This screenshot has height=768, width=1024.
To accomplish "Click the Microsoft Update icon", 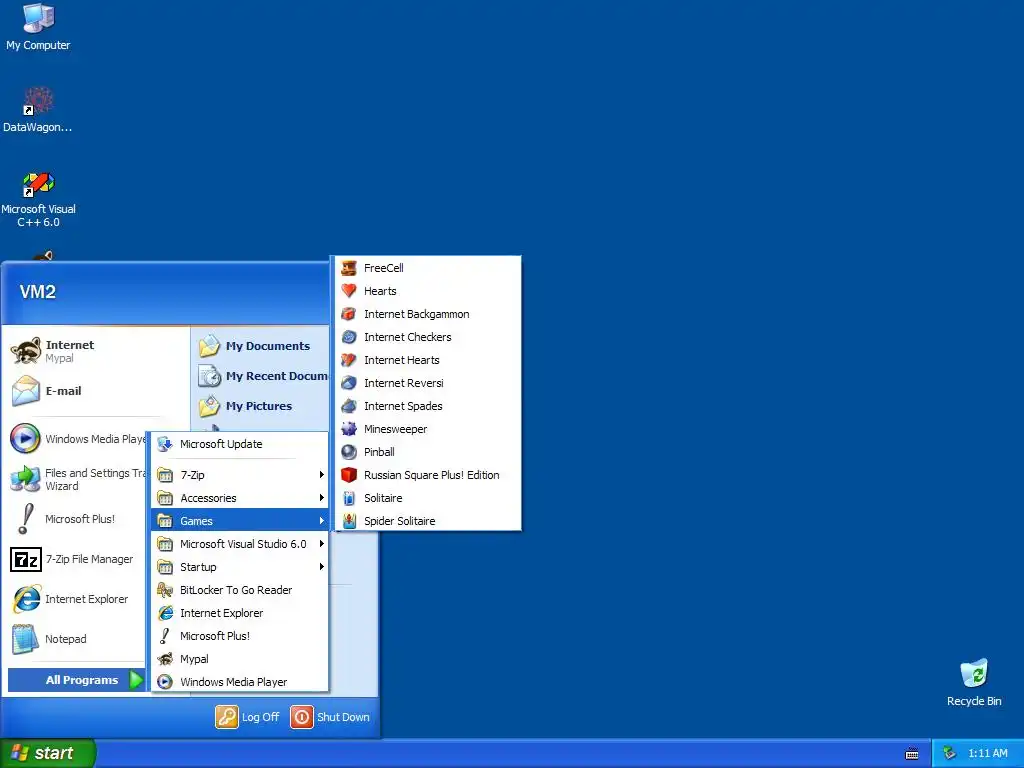I will [x=165, y=444].
